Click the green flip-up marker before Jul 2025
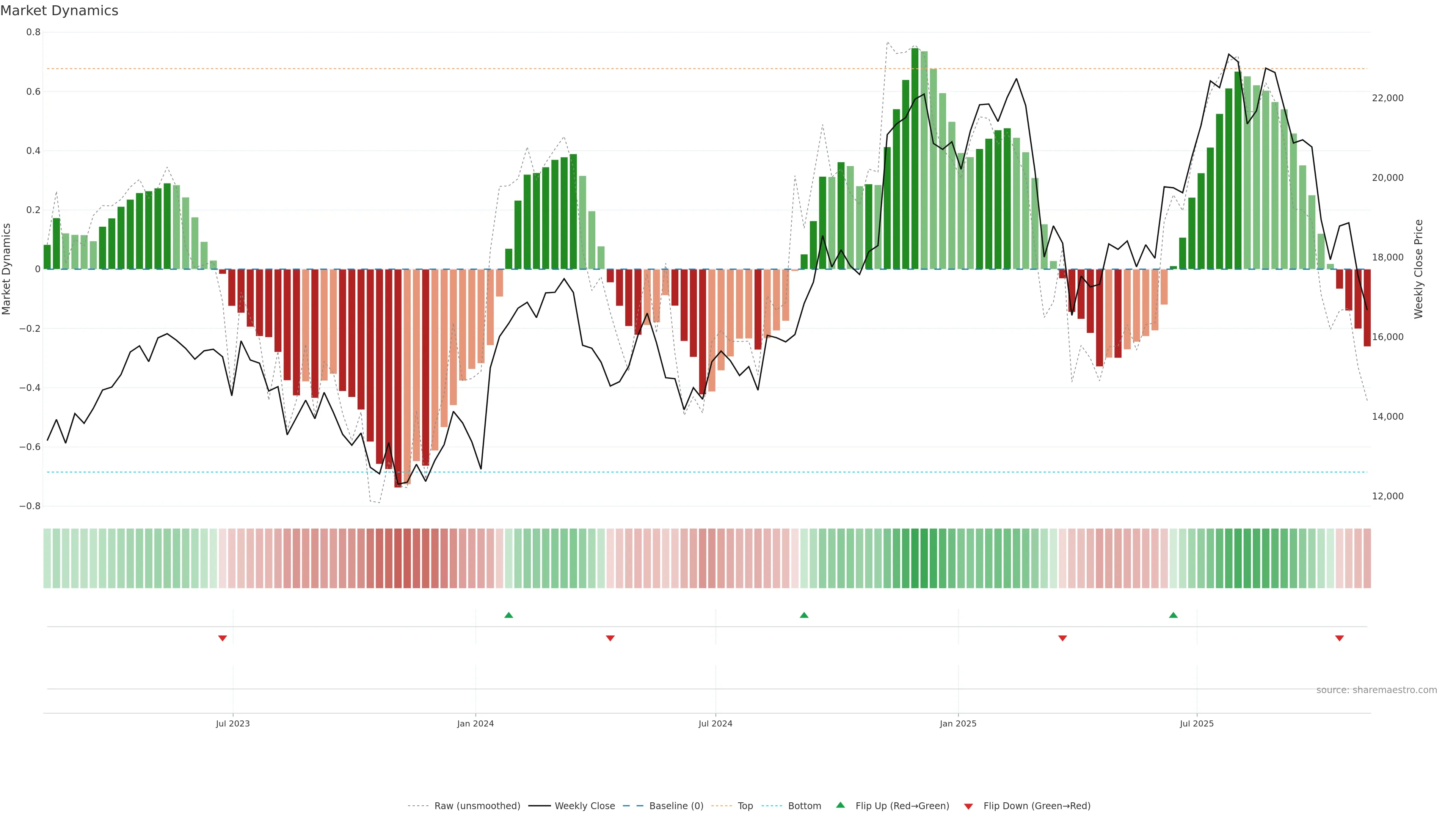1456x819 pixels. 1174,615
